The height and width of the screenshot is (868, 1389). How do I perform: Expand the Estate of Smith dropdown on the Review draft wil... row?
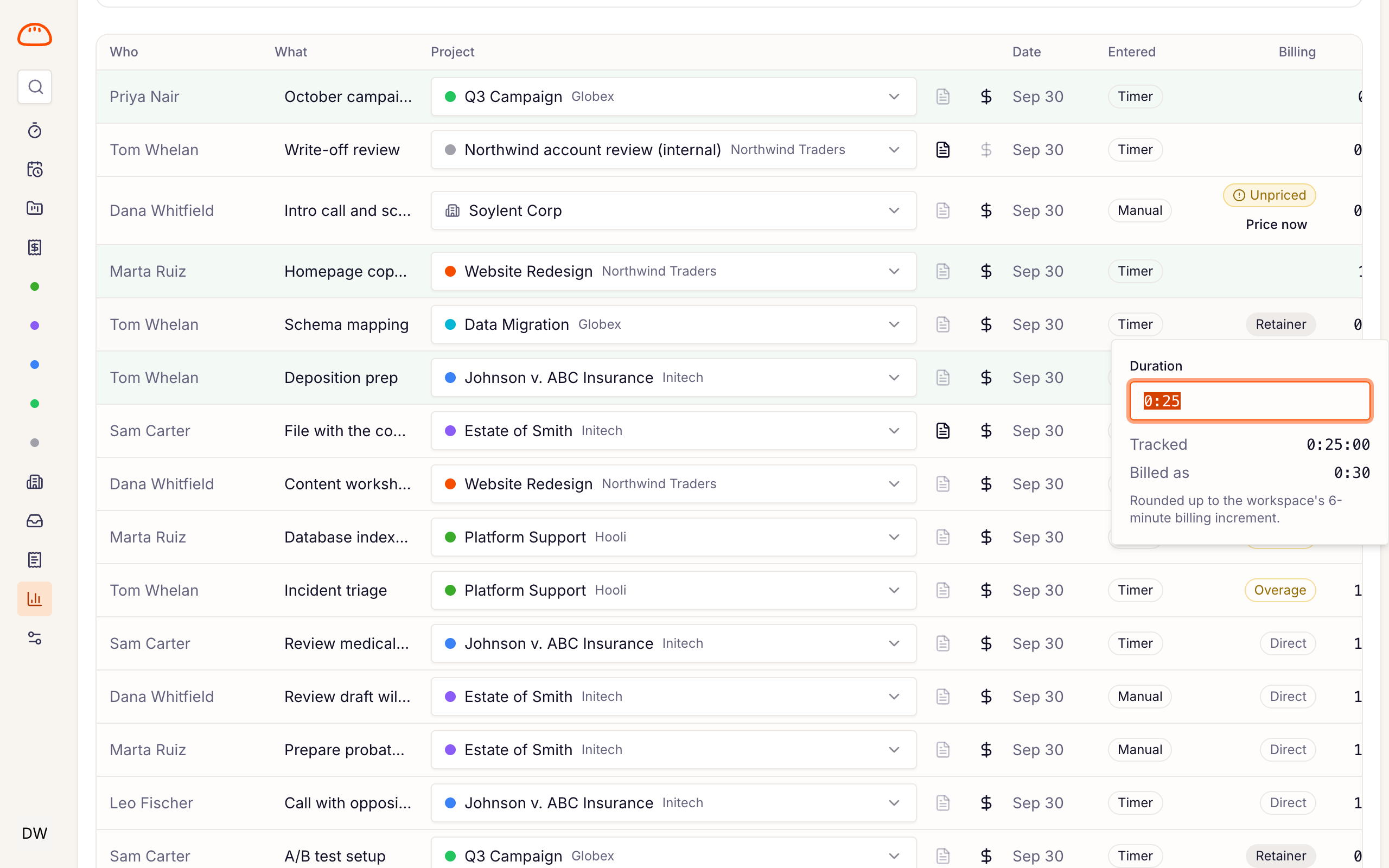point(673,697)
